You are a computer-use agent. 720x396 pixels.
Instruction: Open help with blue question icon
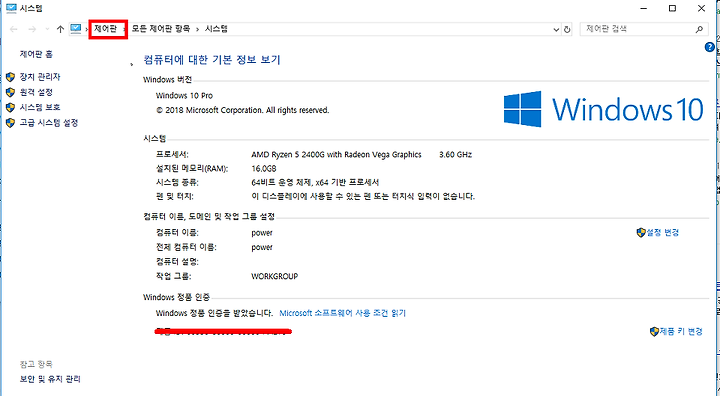pos(709,47)
